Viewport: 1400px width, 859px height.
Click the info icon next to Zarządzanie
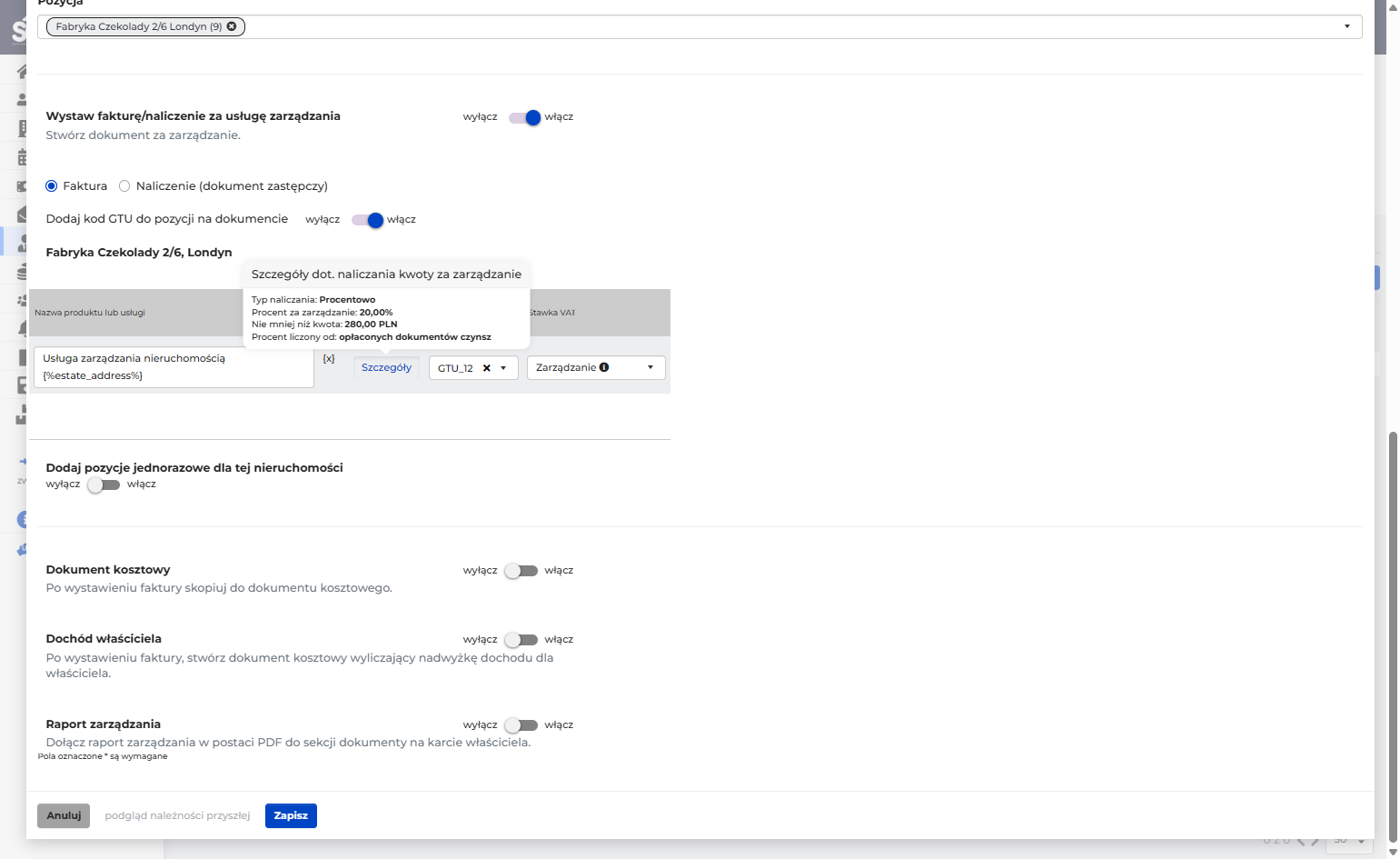[x=604, y=367]
